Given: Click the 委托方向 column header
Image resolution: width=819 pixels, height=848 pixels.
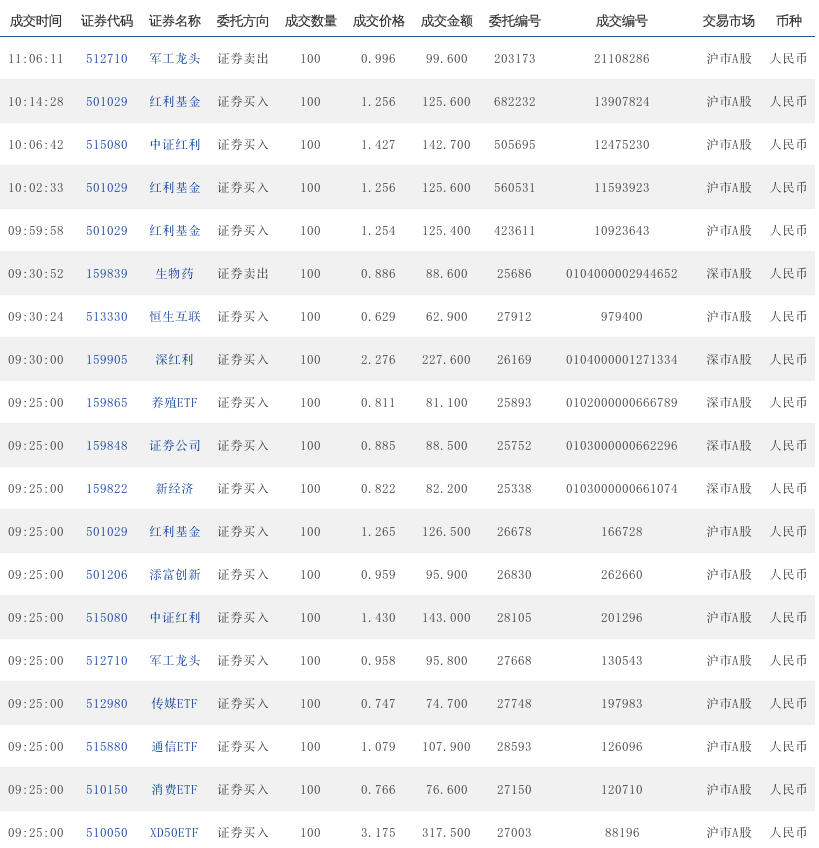Looking at the screenshot, I should point(243,21).
